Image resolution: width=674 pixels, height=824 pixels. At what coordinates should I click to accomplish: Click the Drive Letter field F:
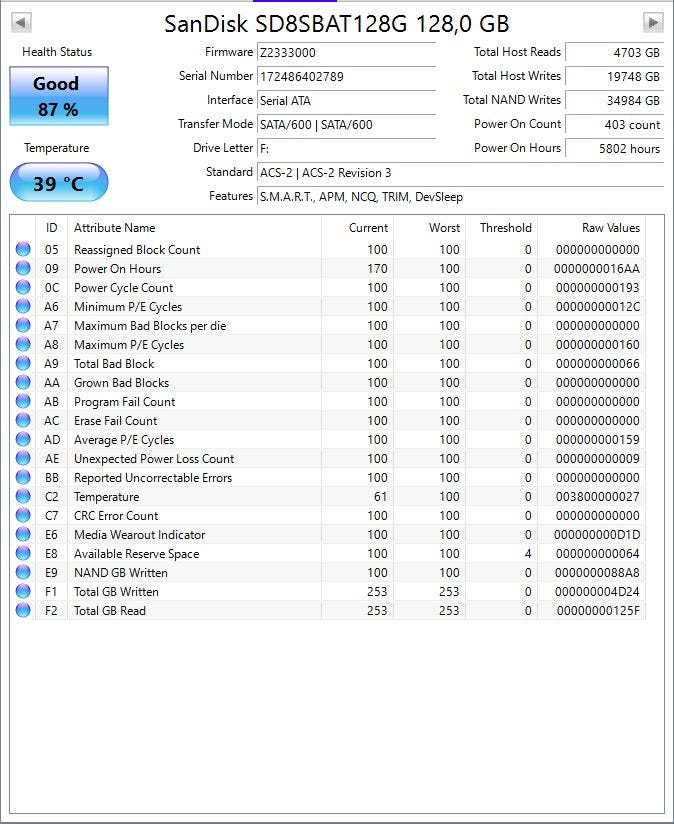click(346, 149)
